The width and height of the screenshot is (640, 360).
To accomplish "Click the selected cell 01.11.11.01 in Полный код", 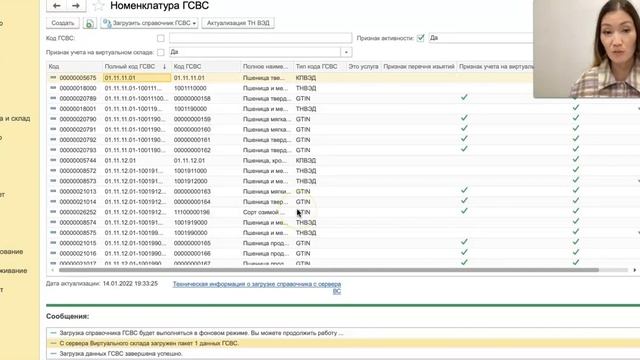I will 137,78.
